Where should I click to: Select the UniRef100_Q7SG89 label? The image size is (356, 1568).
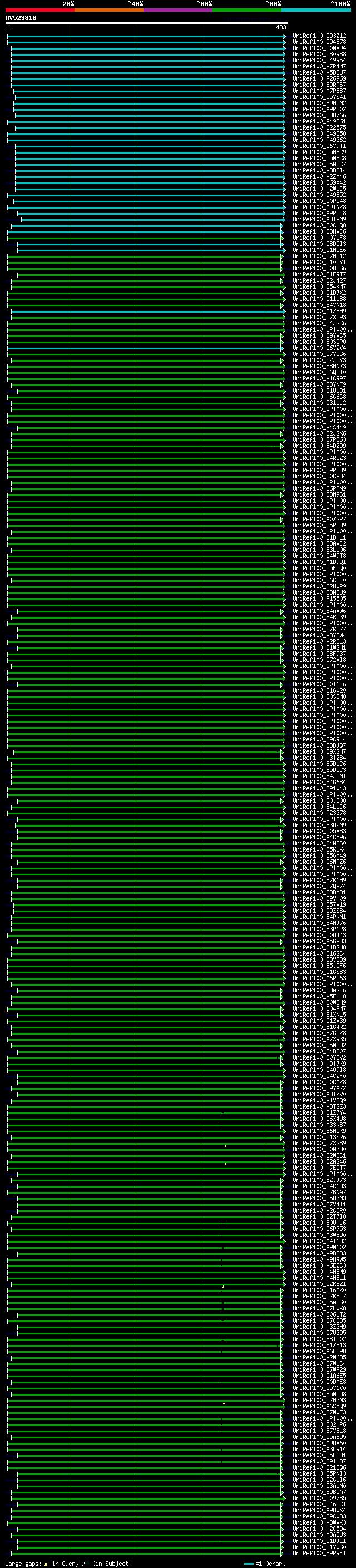pyautogui.click(x=319, y=1143)
